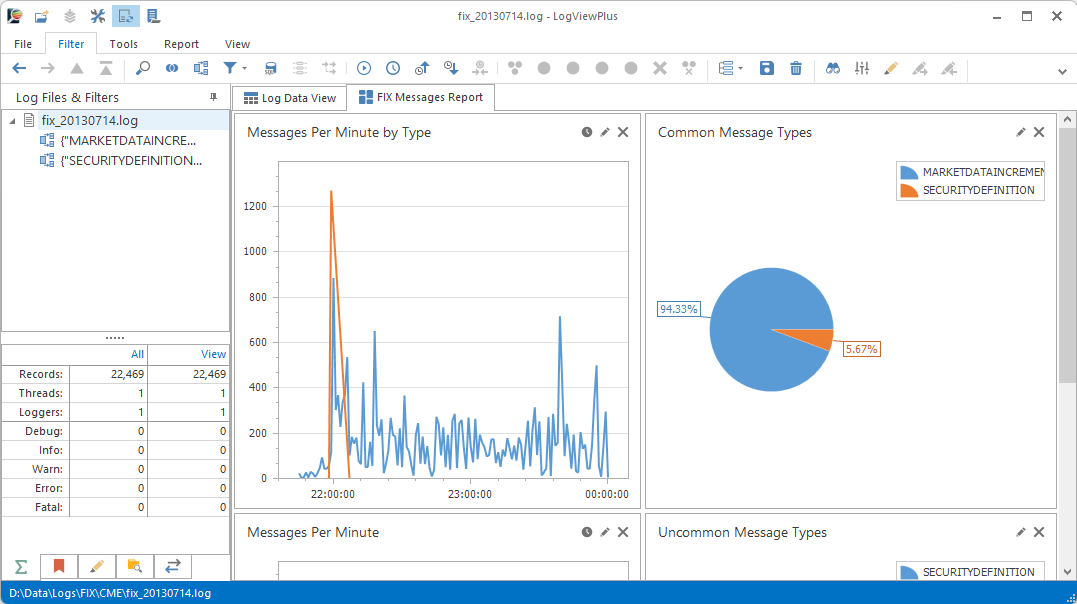
Task: Open the Report ribbon tab
Action: pyautogui.click(x=181, y=44)
